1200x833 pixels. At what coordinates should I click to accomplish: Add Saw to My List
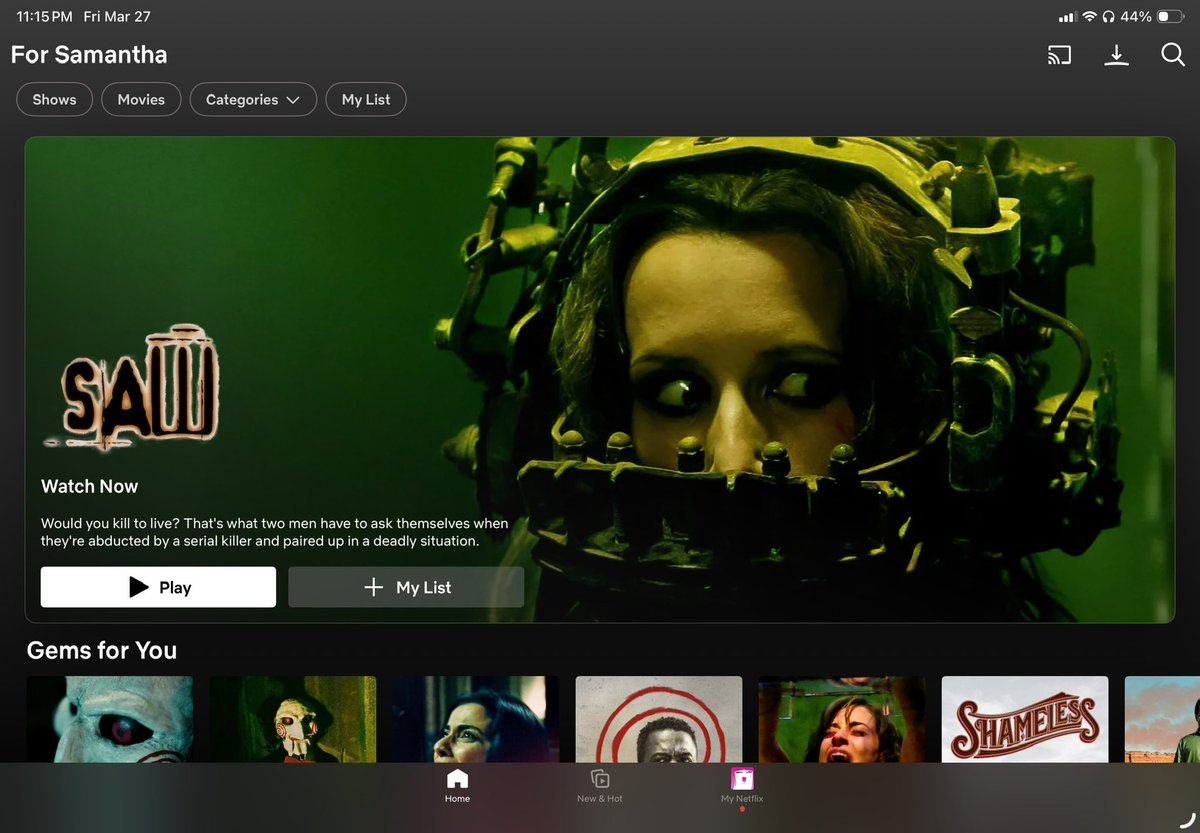[x=406, y=587]
